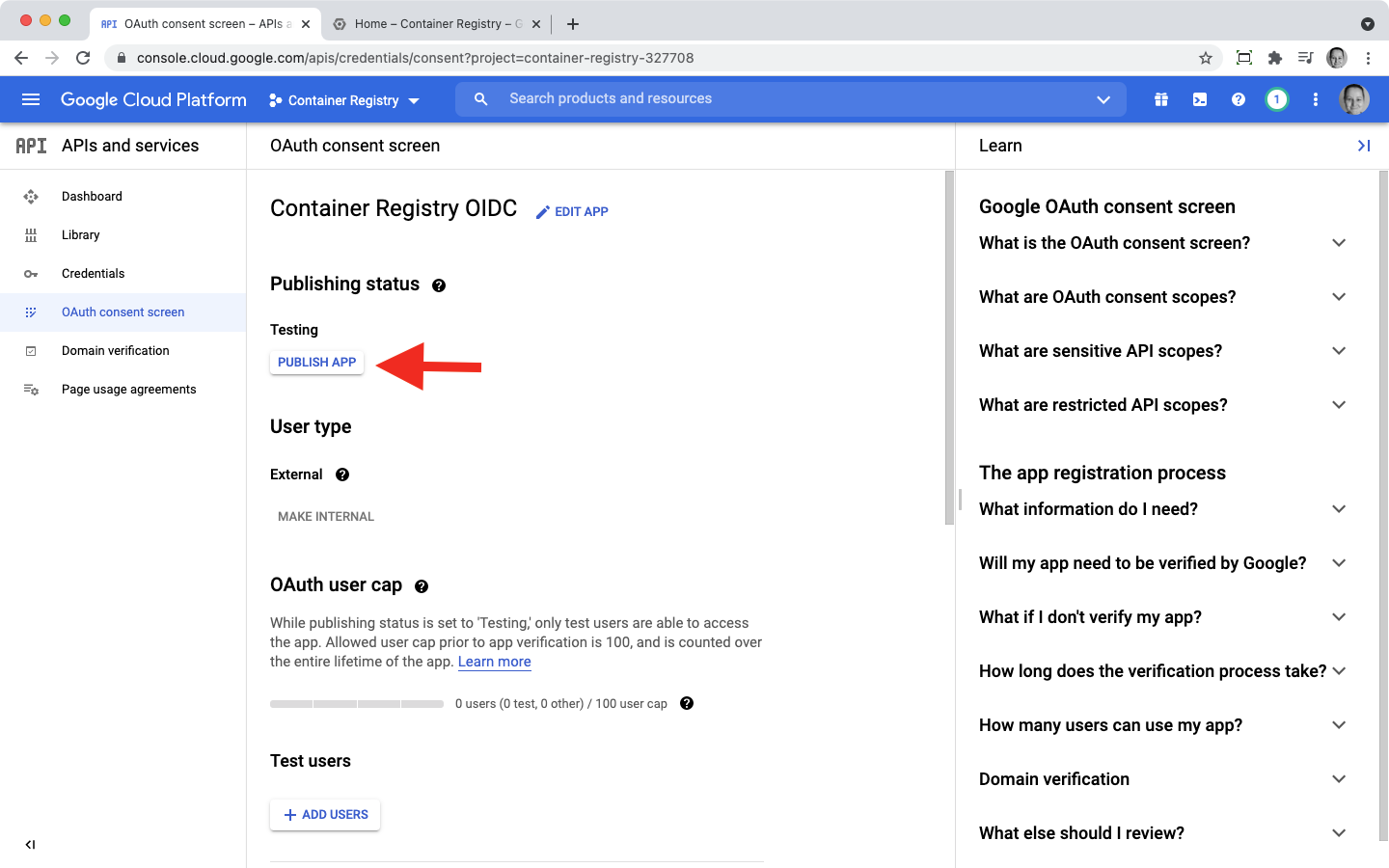
Task: Click the Page usage agreements icon
Action: click(31, 390)
